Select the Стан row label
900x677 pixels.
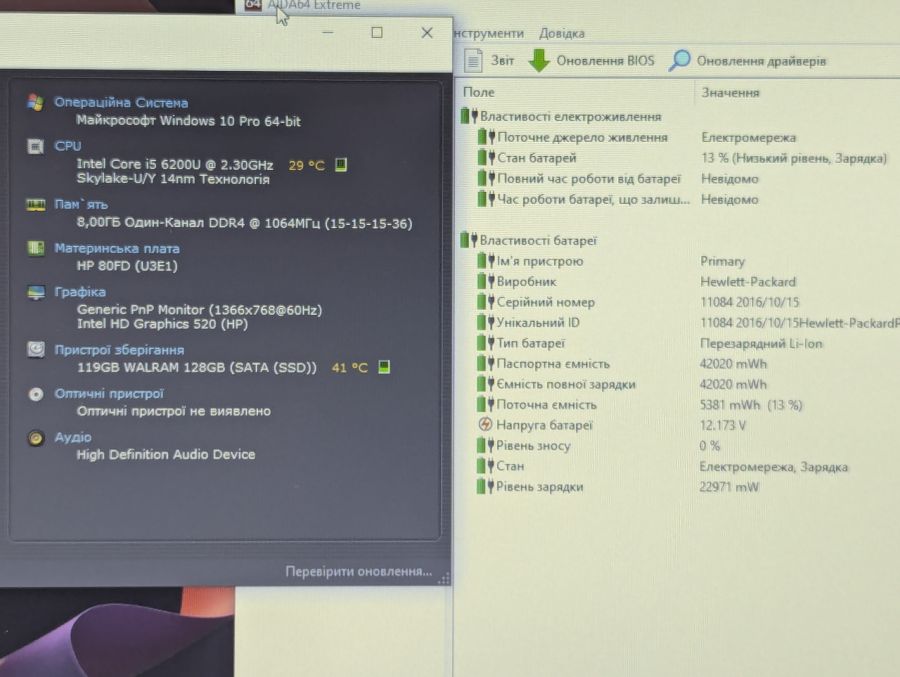[x=510, y=466]
